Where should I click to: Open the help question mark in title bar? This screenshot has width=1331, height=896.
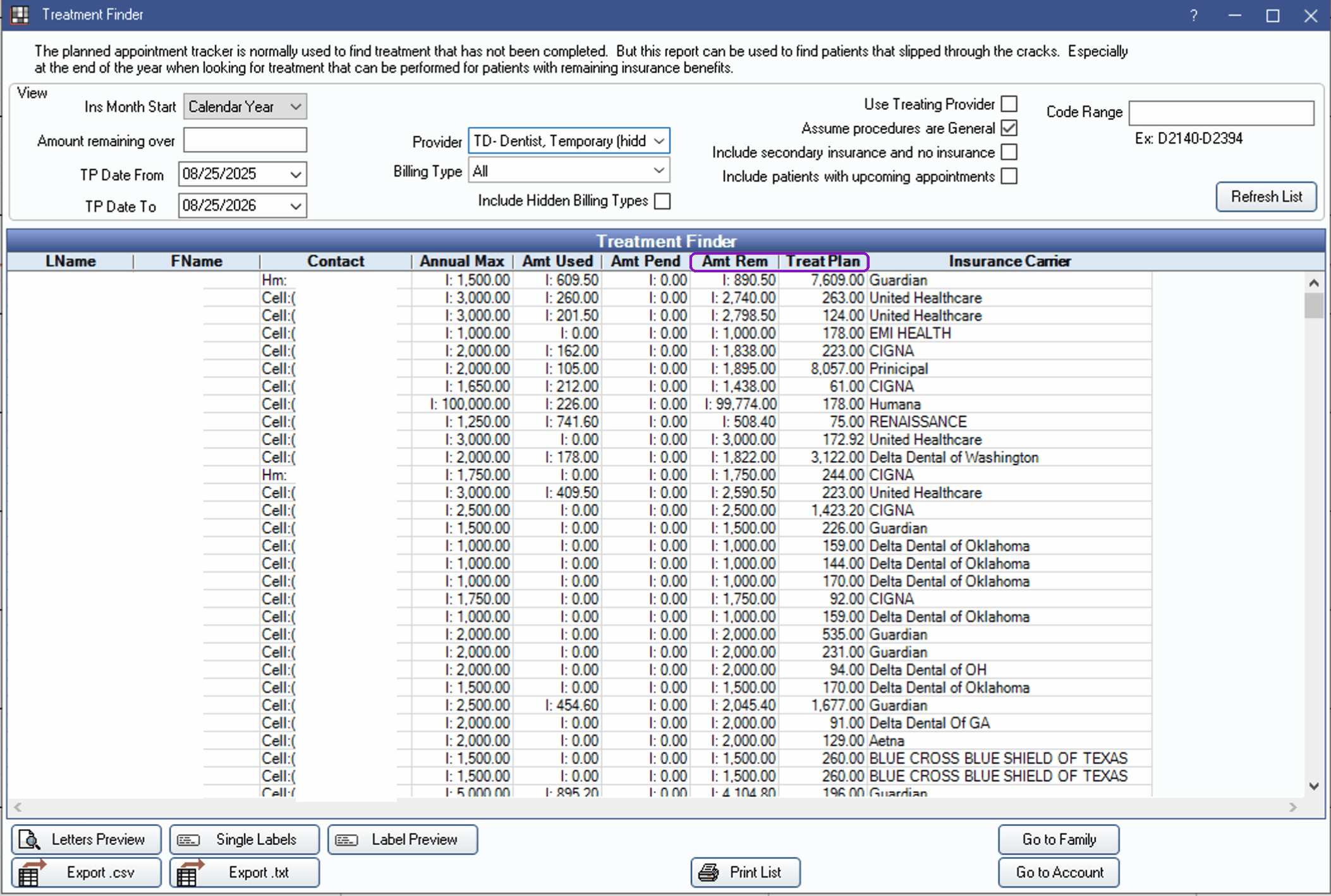click(1193, 15)
